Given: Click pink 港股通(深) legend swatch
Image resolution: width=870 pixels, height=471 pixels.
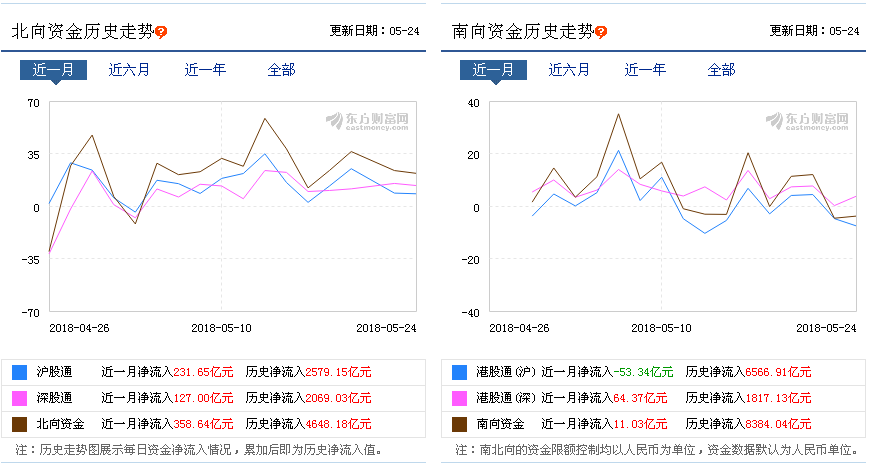Looking at the screenshot, I should coord(459,398).
